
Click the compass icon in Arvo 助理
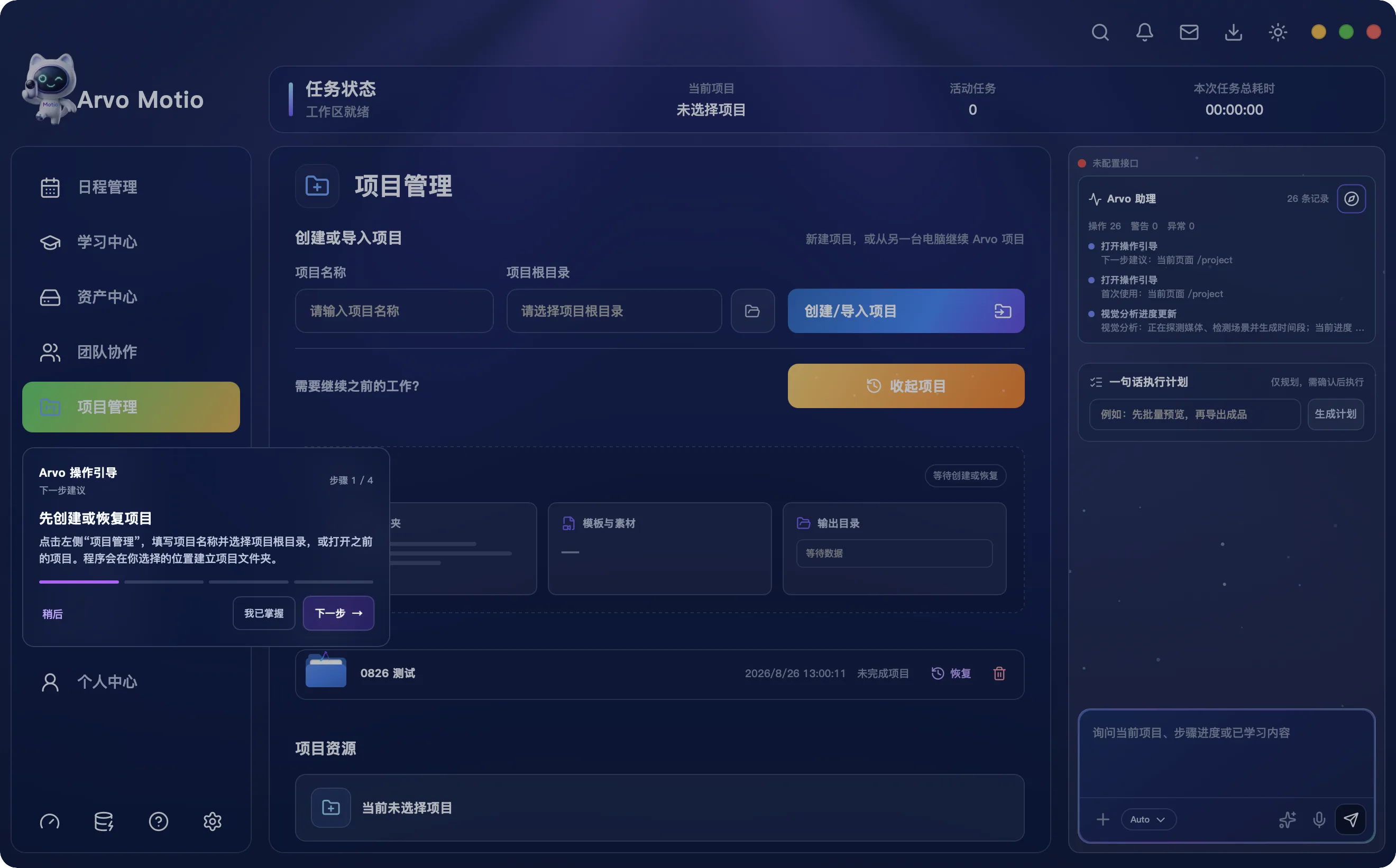pyautogui.click(x=1351, y=199)
